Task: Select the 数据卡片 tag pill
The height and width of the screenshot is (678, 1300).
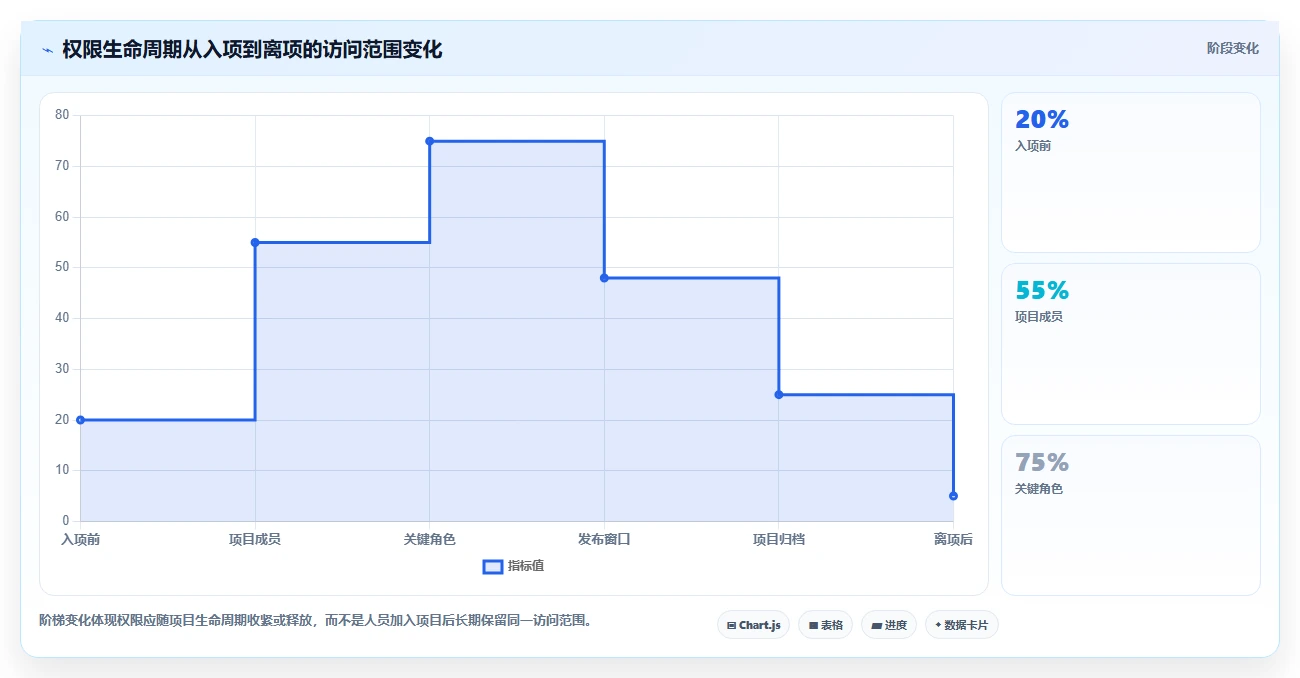Action: click(961, 625)
